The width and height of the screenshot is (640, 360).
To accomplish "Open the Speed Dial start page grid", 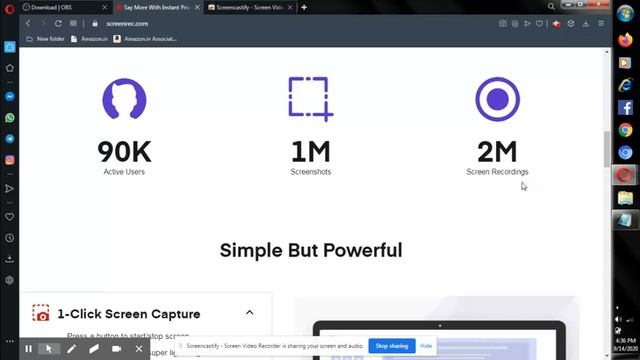I will coord(73,24).
